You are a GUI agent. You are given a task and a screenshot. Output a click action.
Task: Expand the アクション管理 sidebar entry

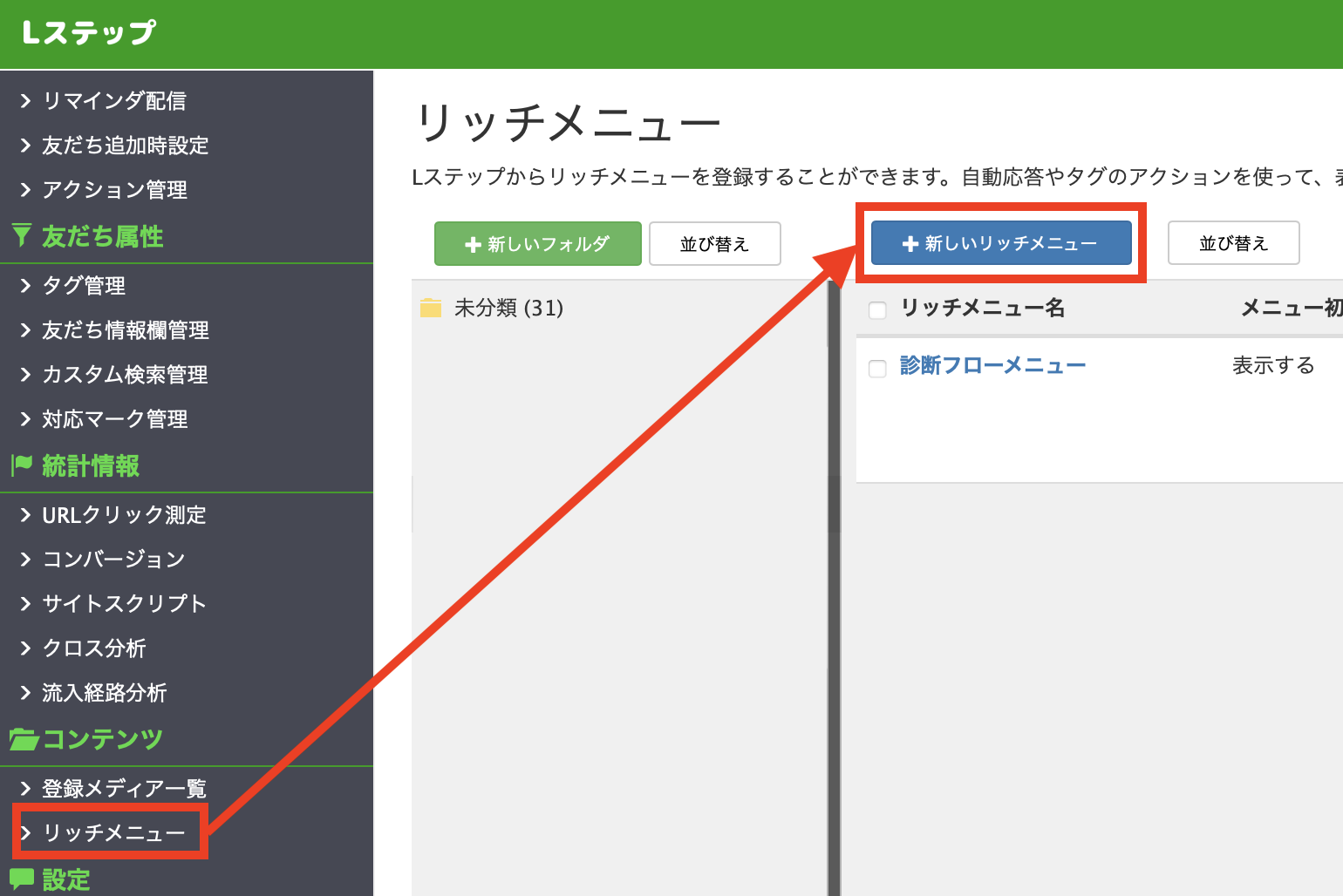click(113, 189)
